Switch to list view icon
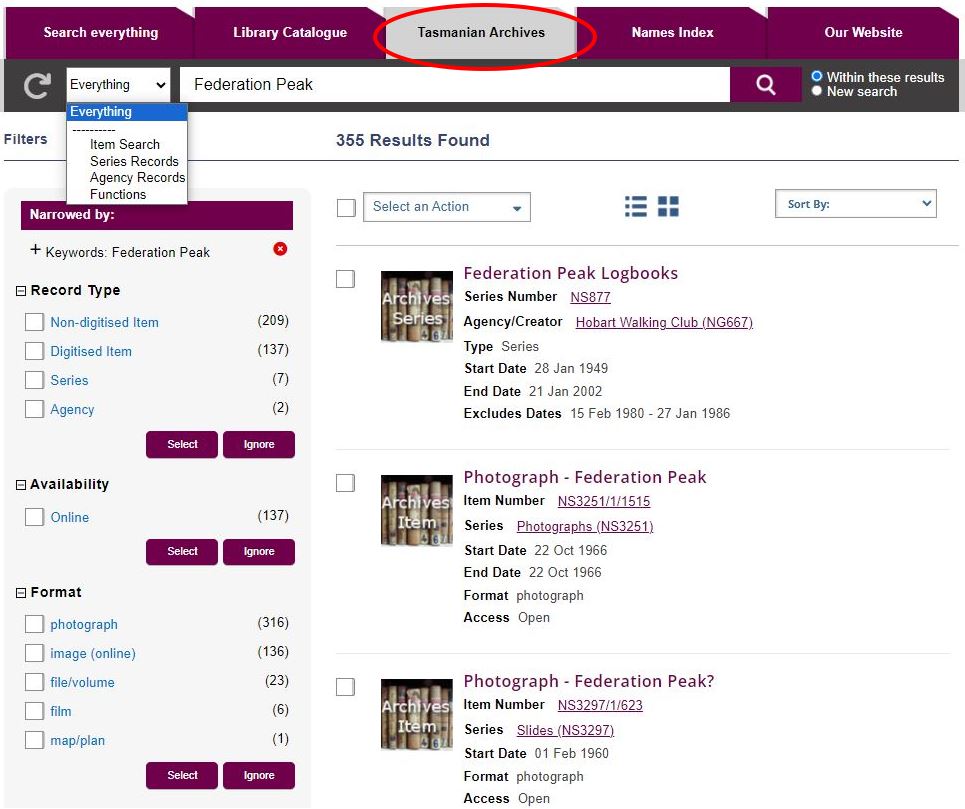 (x=636, y=206)
